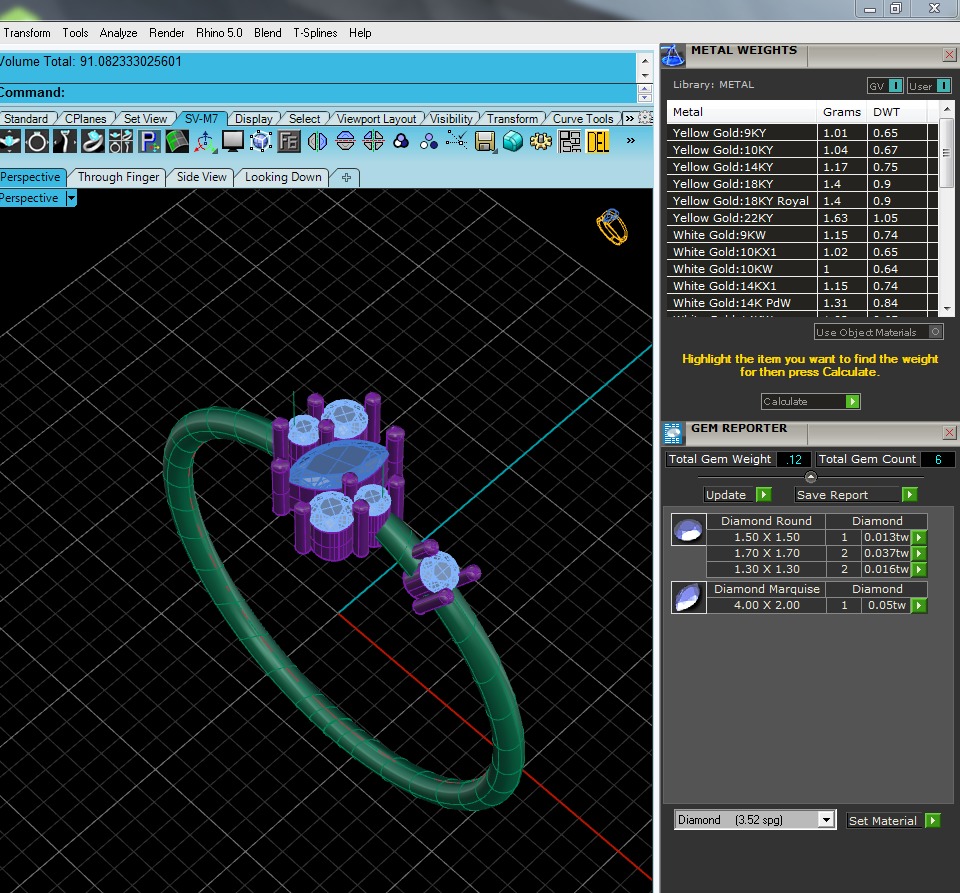Click the QR-style maze pattern icon
The image size is (960, 893).
pyautogui.click(x=569, y=142)
